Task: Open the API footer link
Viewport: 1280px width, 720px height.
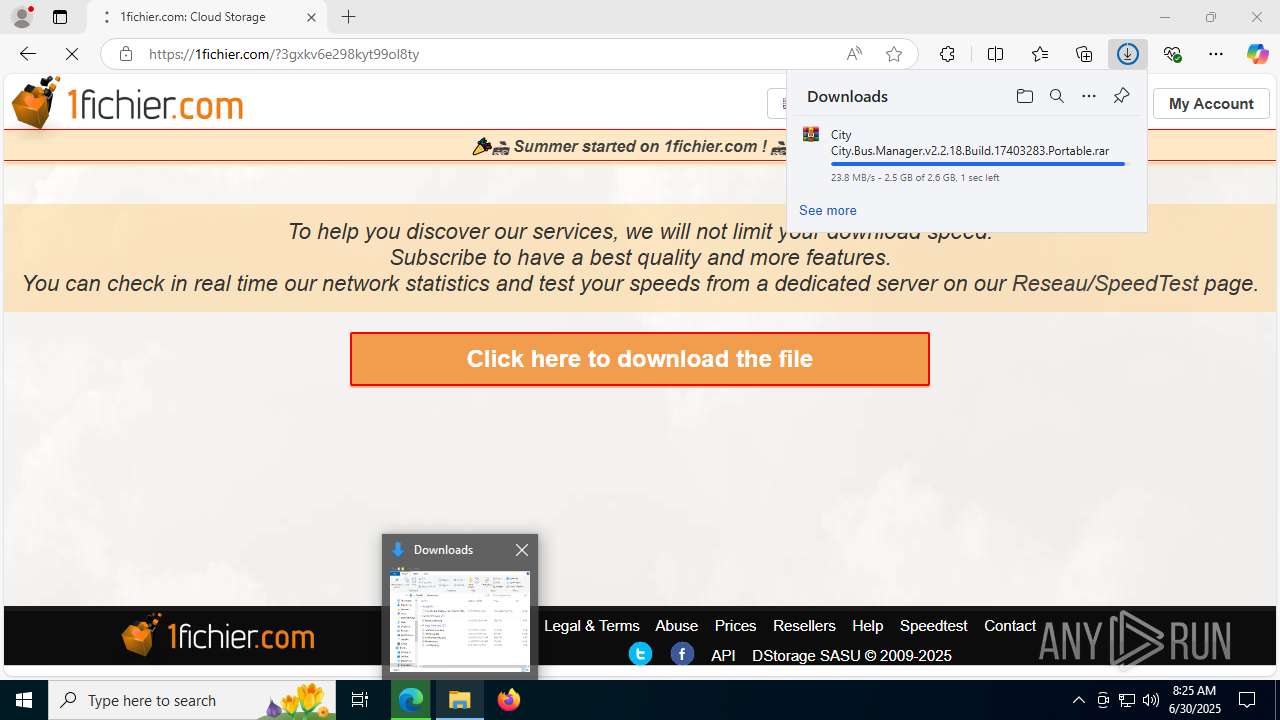Action: 723,655
